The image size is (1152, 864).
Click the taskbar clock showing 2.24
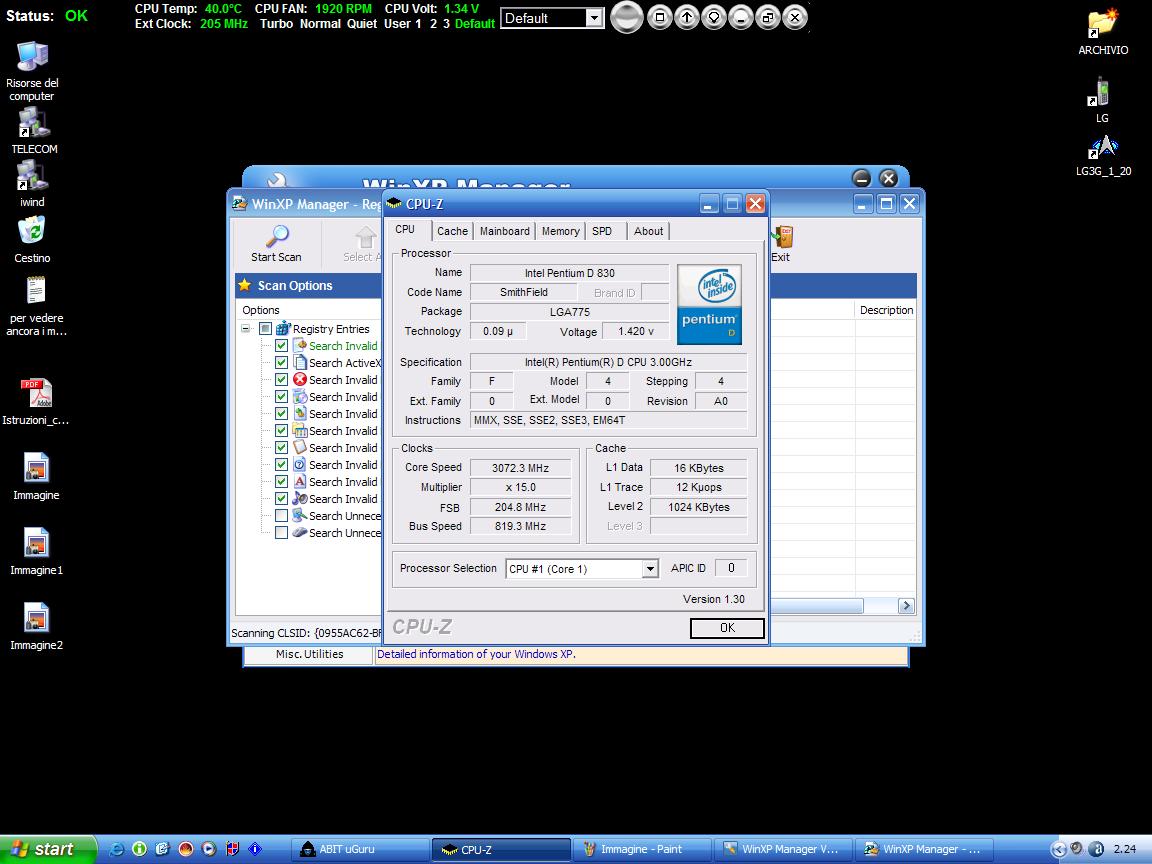[1125, 849]
